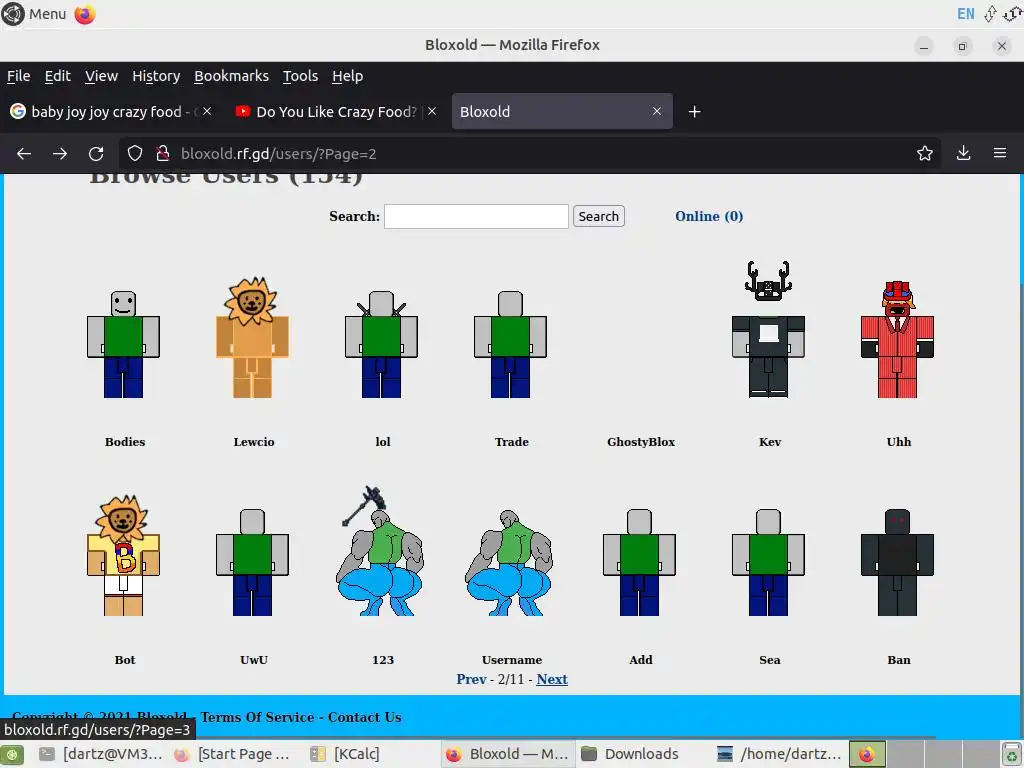The image size is (1024, 768).
Task: Open the View menu
Action: (101, 76)
